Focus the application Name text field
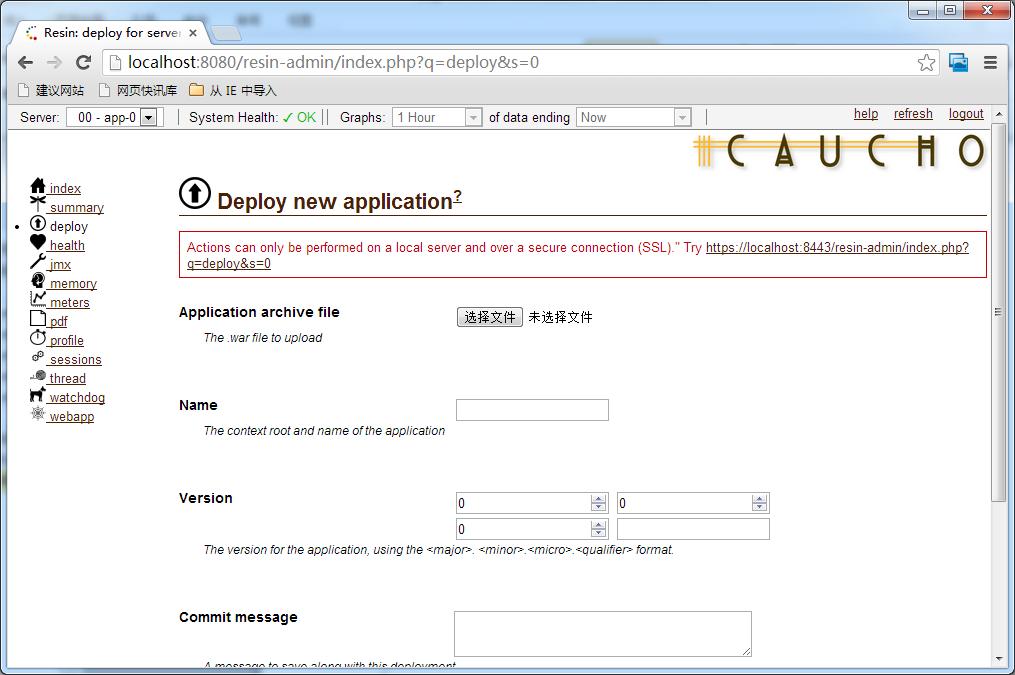 [x=532, y=410]
